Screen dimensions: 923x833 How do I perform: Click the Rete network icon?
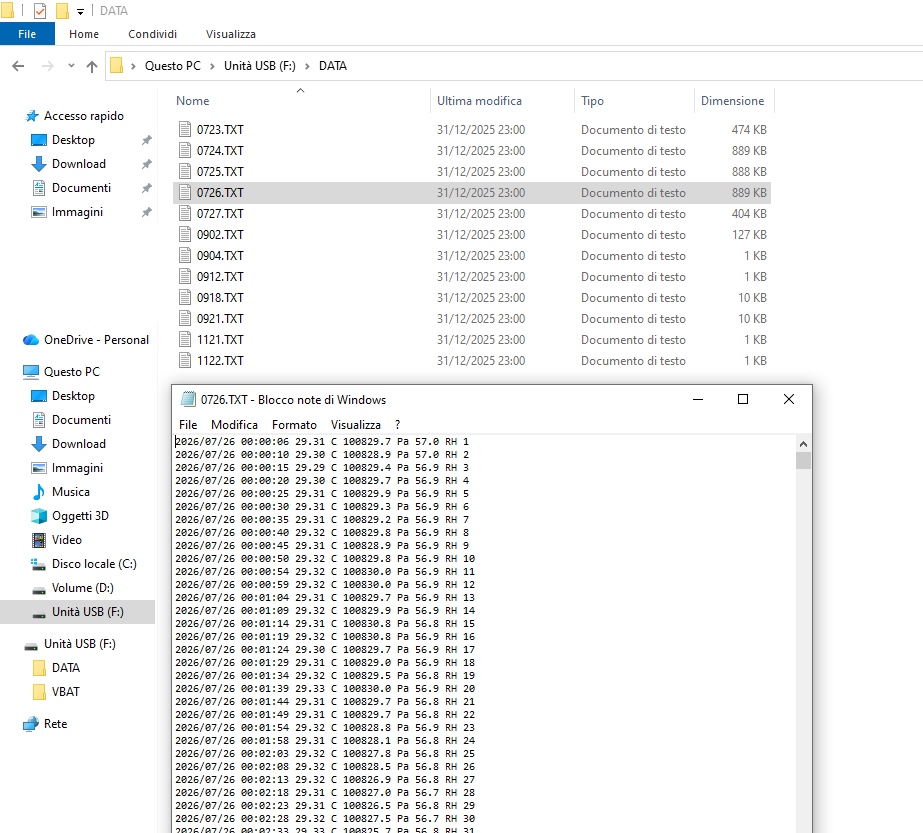point(31,724)
